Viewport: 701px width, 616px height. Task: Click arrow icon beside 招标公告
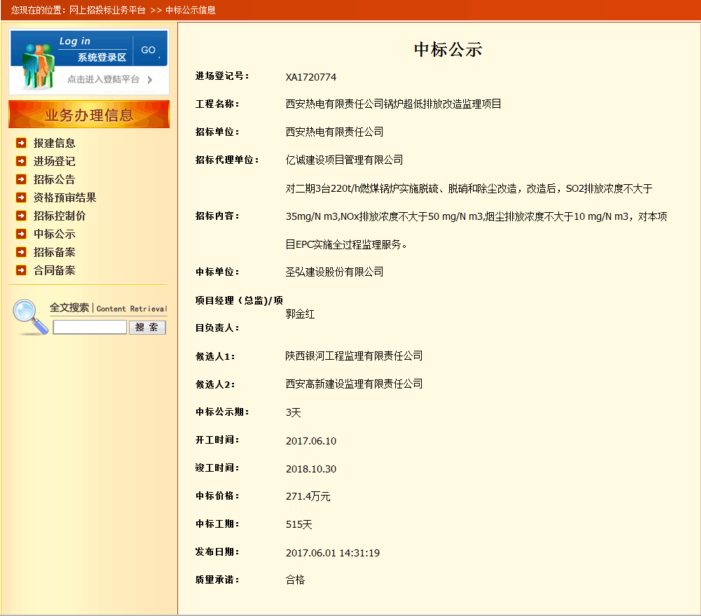pyautogui.click(x=21, y=179)
